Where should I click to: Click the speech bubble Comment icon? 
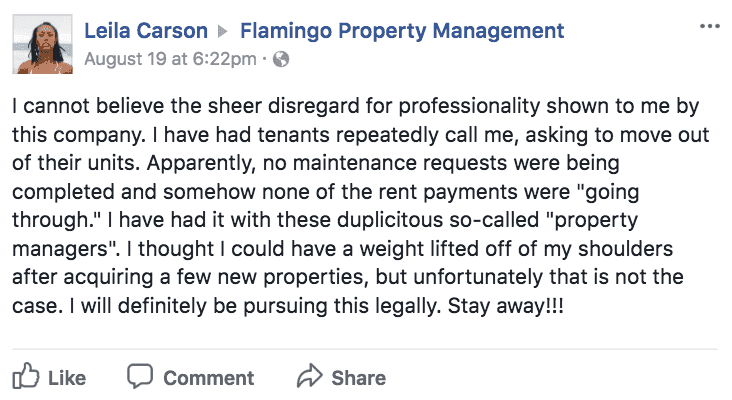[140, 376]
